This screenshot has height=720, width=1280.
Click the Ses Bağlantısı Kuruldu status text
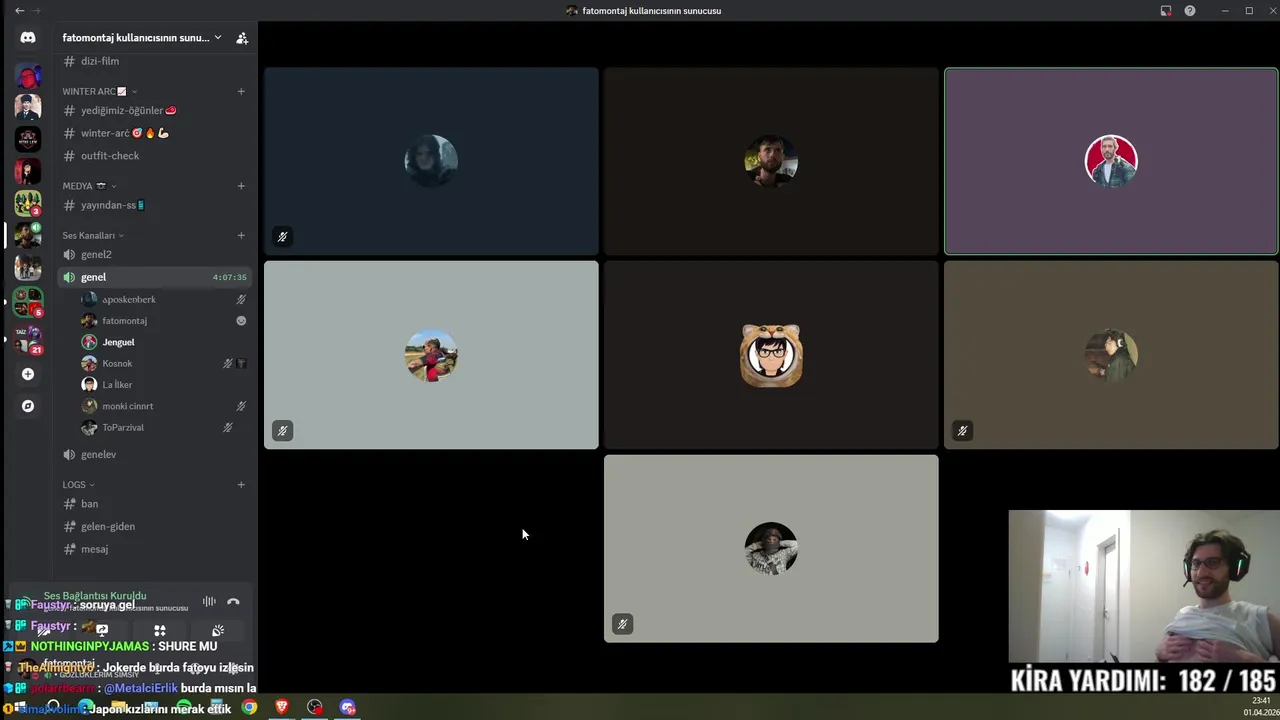[95, 596]
